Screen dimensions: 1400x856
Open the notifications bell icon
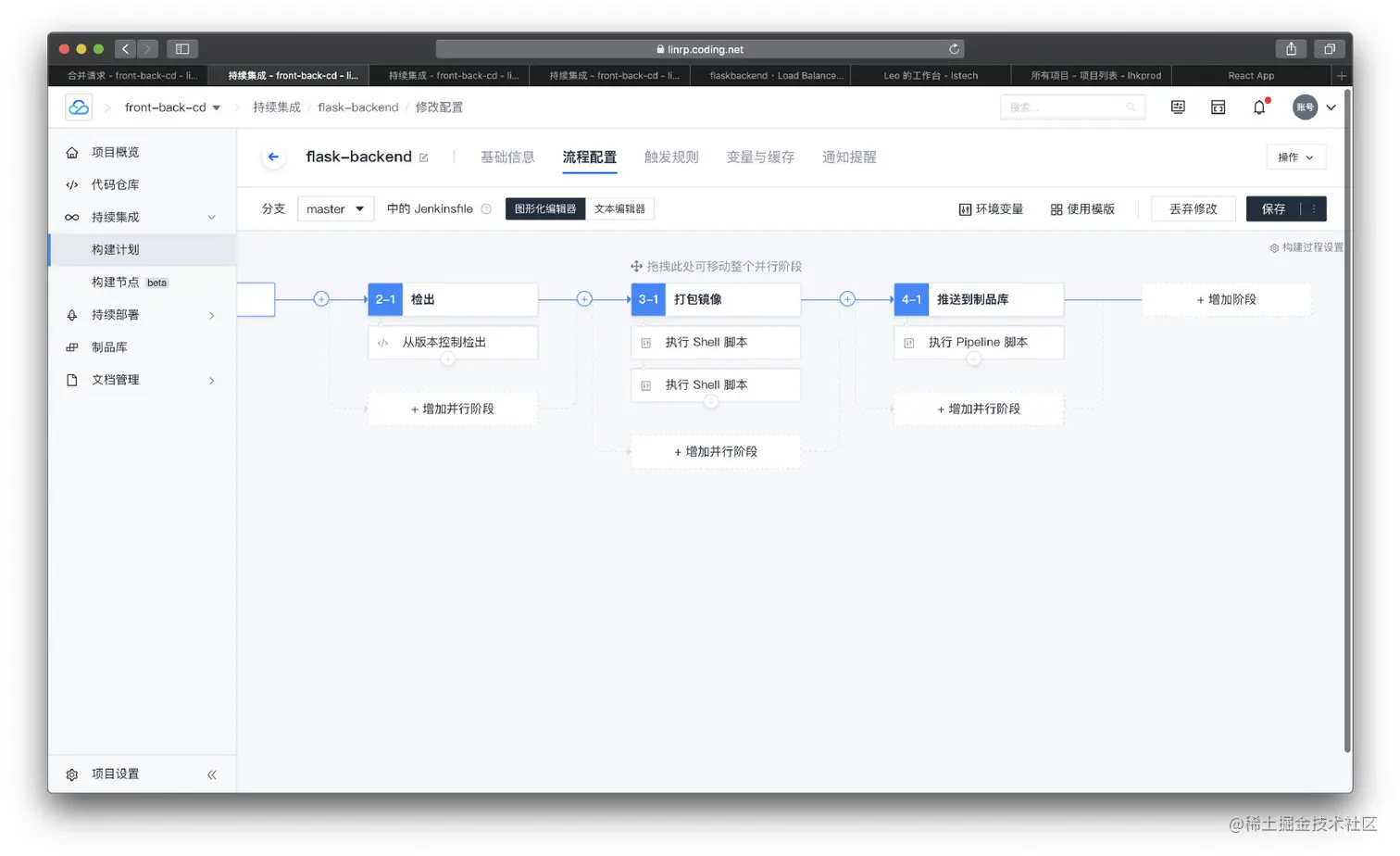[x=1259, y=107]
